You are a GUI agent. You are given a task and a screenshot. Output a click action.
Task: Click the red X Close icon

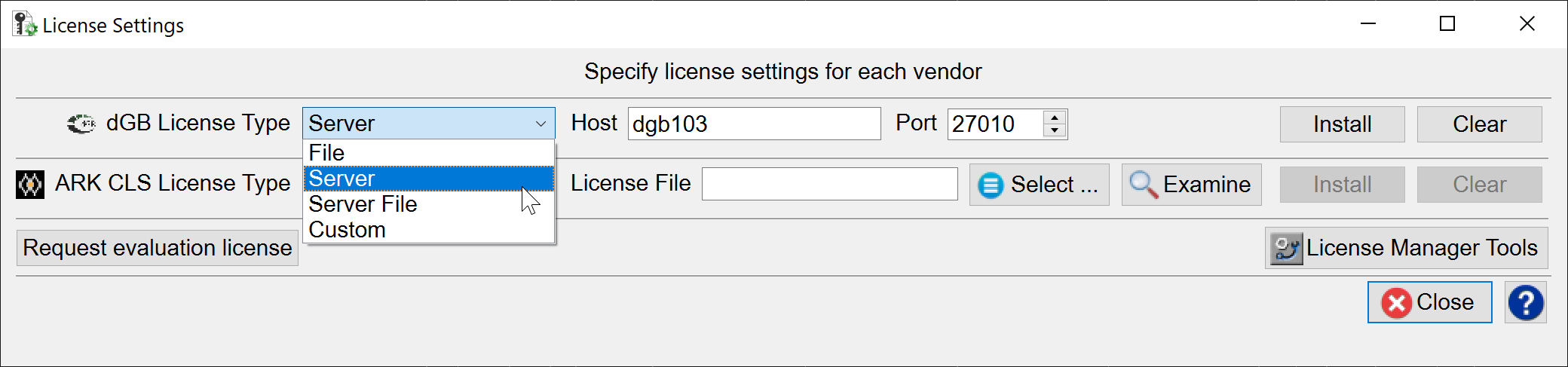pos(1396,303)
